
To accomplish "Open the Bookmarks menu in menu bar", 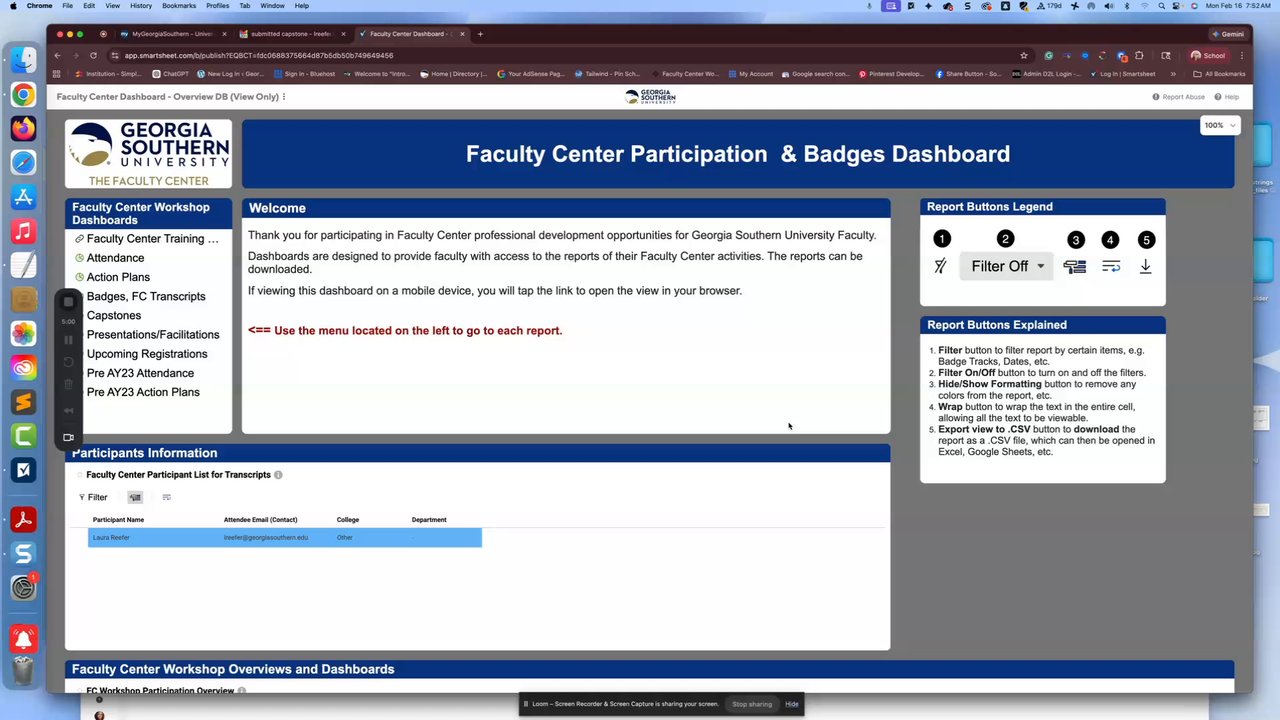I will pos(179,6).
